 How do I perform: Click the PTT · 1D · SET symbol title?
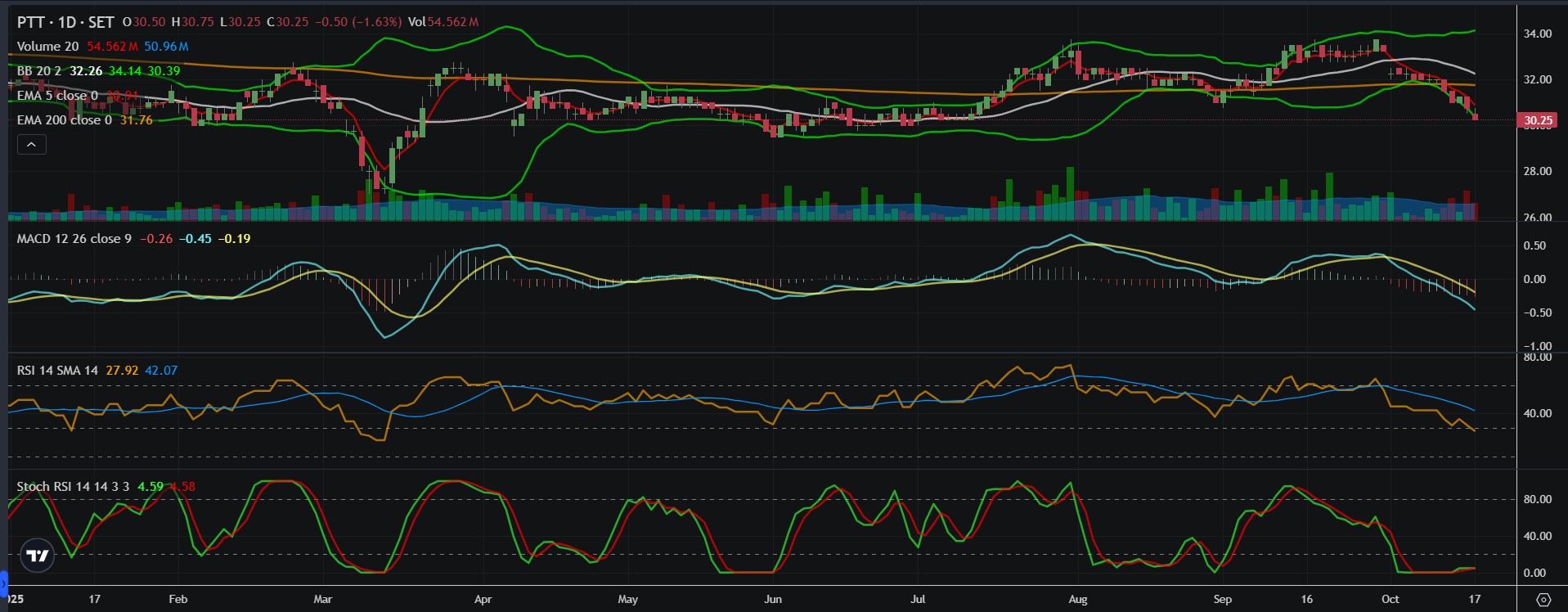point(65,22)
